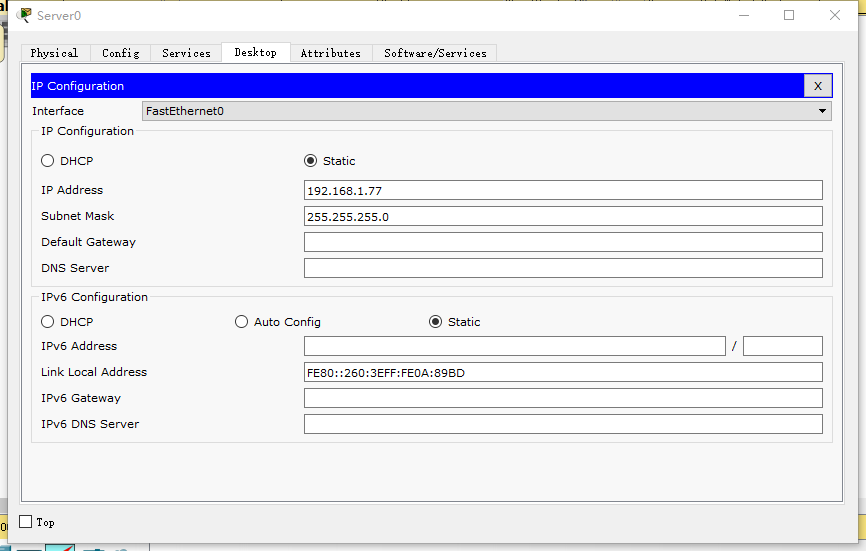Click the IPv6 prefix length field

click(x=783, y=346)
